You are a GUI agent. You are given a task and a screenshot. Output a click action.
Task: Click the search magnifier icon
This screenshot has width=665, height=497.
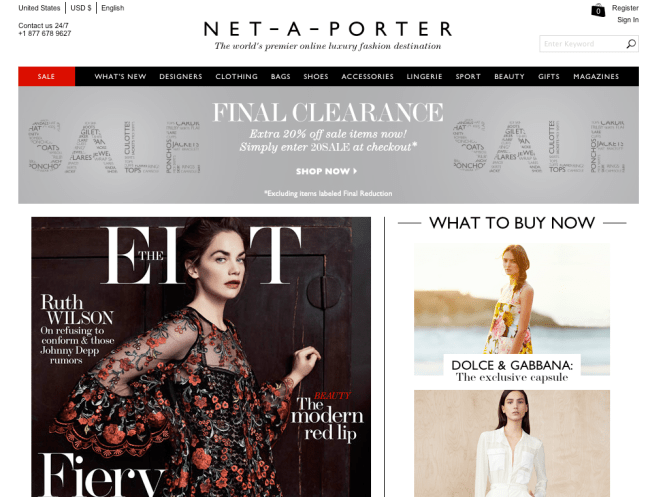pos(631,44)
